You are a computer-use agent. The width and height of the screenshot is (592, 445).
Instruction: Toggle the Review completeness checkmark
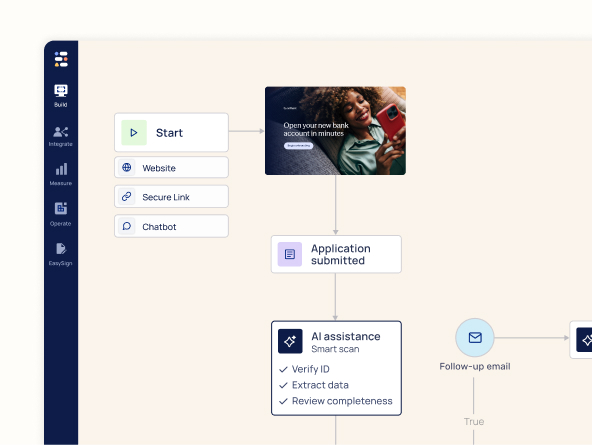tap(283, 401)
